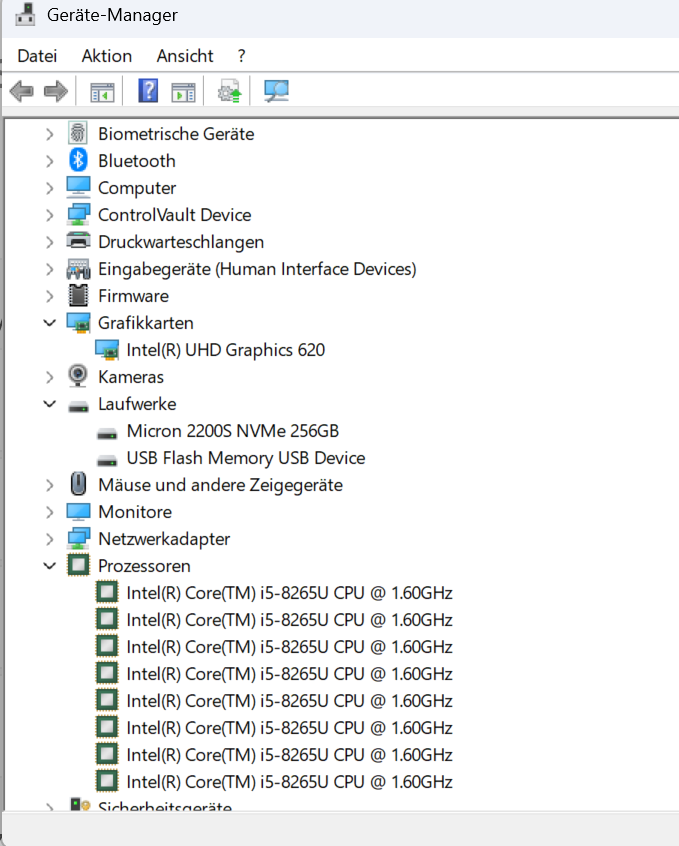Click the Update driver toolbar icon
Image resolution: width=679 pixels, height=846 pixels.
point(229,91)
